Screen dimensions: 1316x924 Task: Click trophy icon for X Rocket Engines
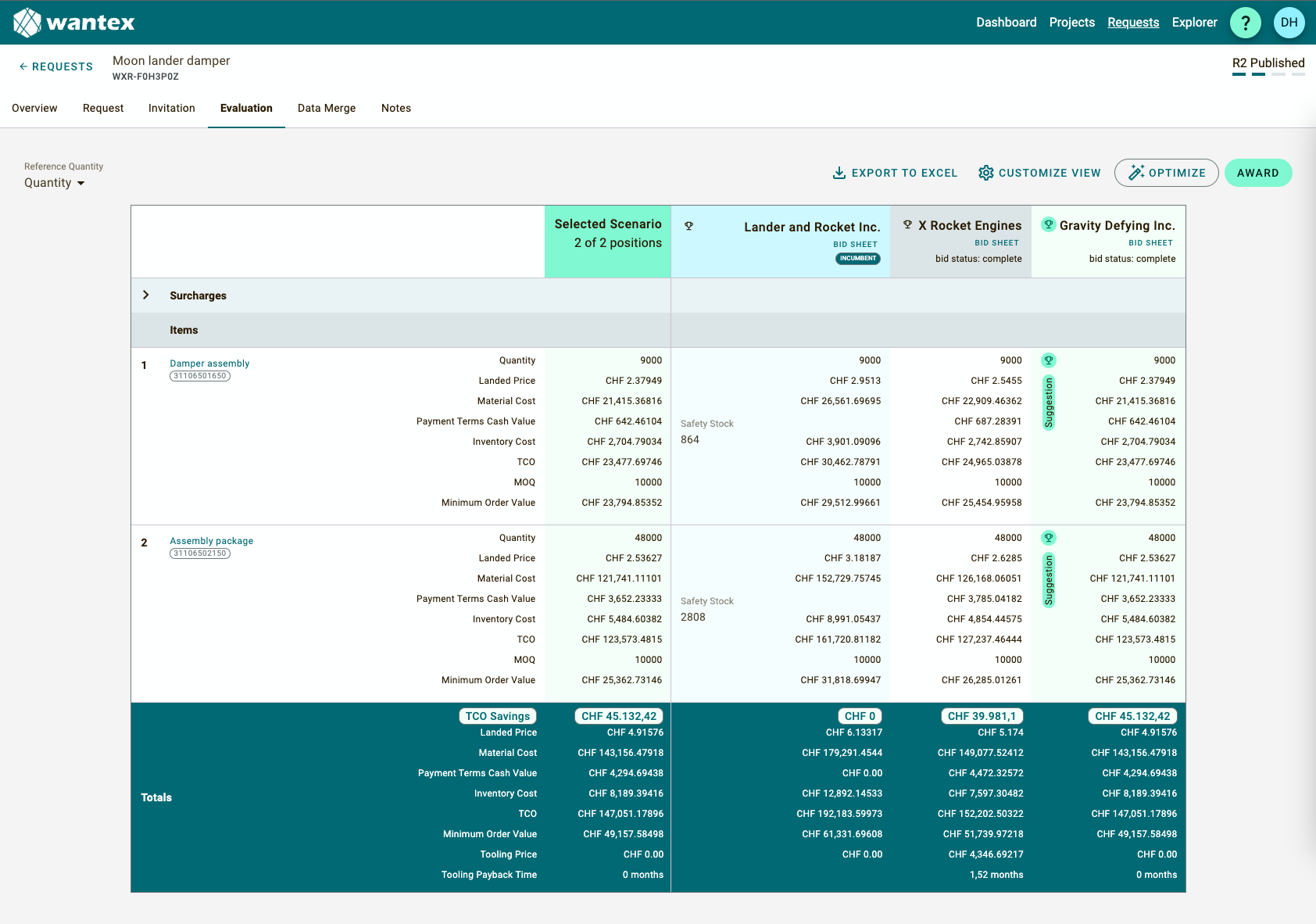point(908,225)
